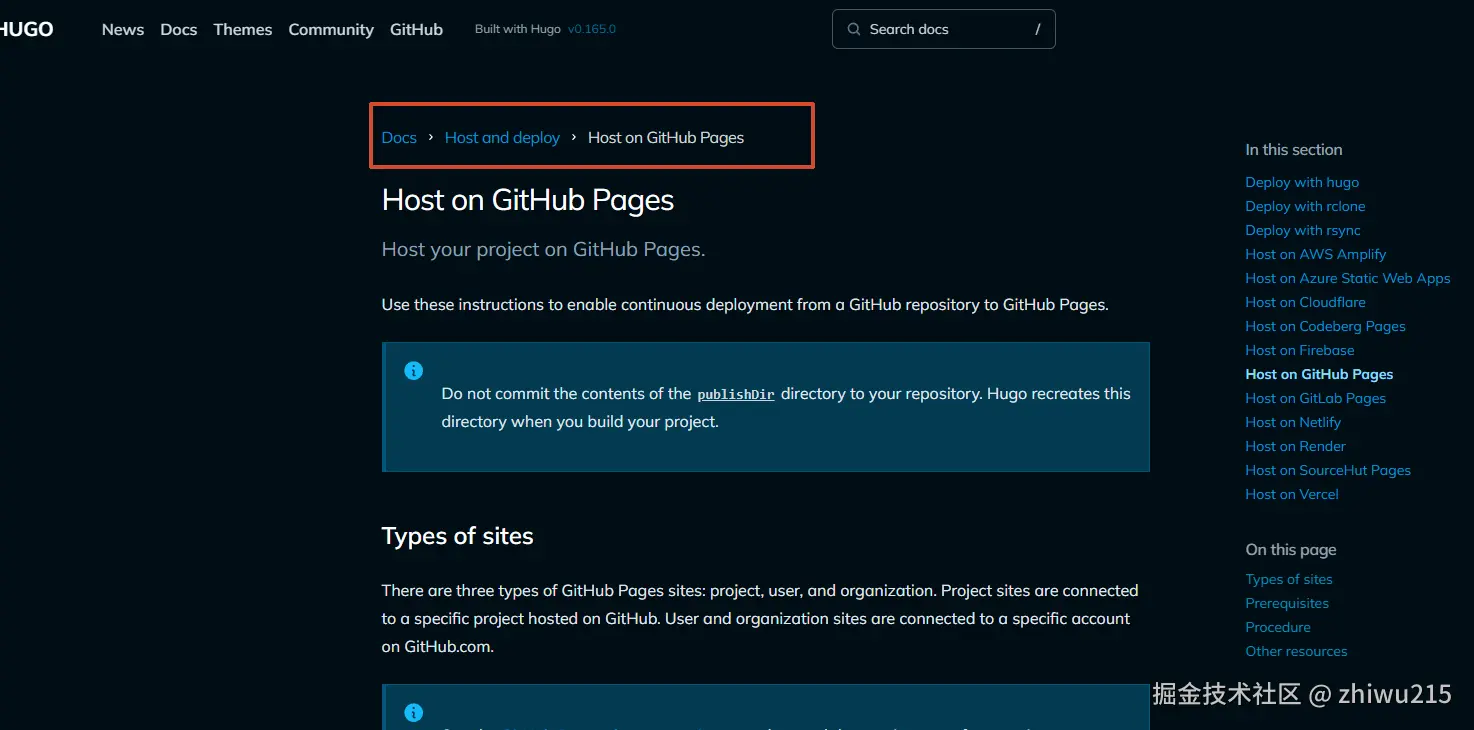Jump to the Other resources section

pyautogui.click(x=1296, y=651)
